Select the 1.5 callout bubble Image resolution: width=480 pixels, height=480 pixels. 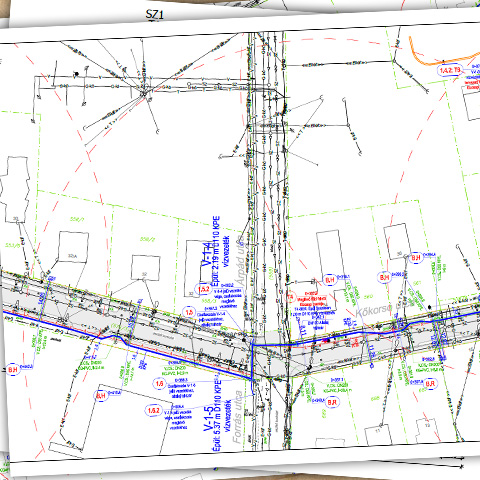click(189, 312)
